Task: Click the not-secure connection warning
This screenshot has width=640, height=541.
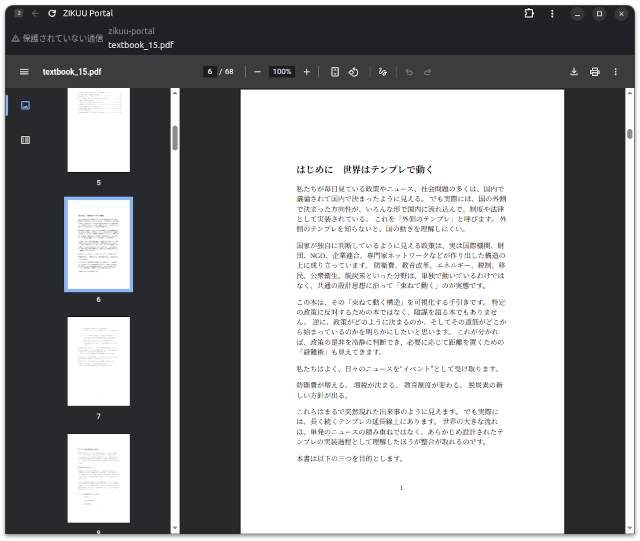Action: 56,38
